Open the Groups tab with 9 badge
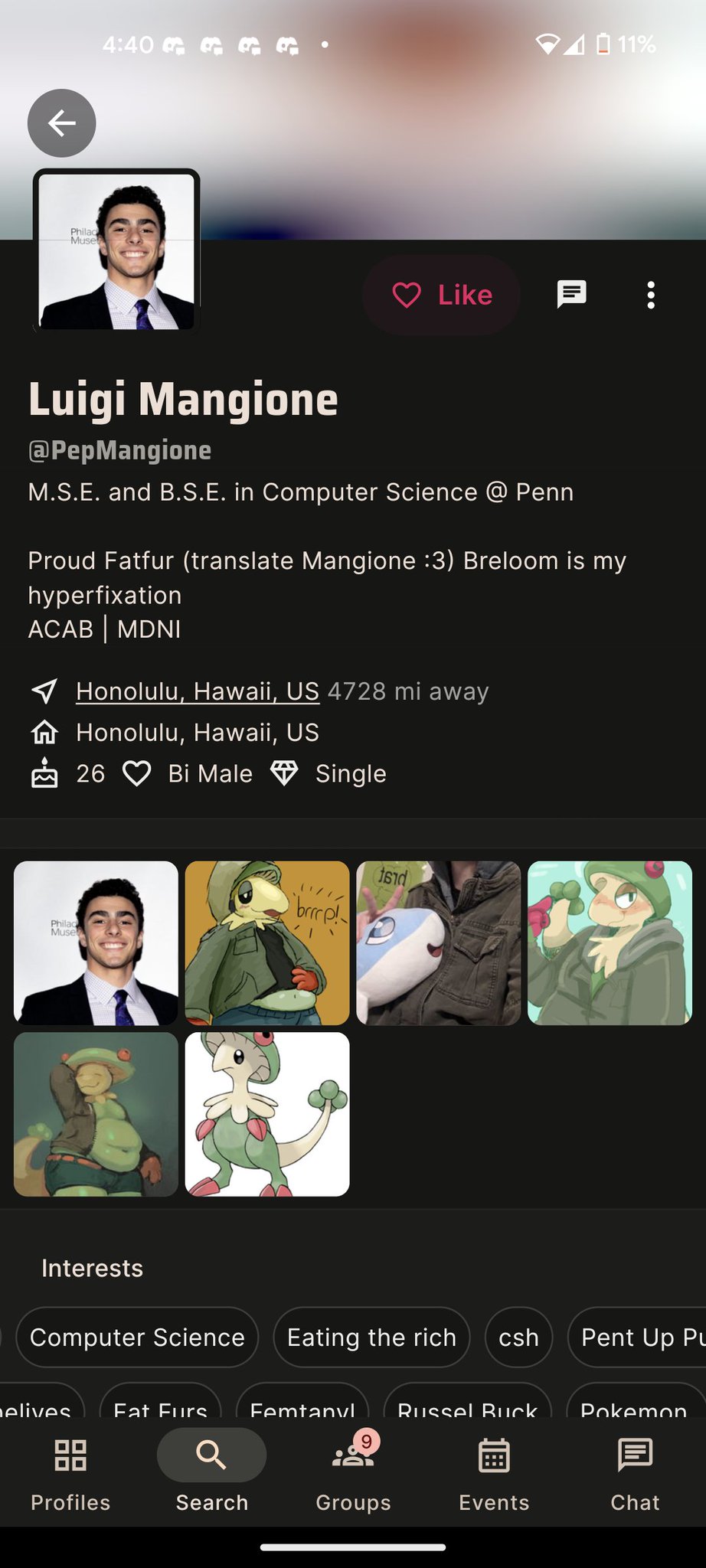This screenshot has height=1568, width=706. click(353, 1474)
